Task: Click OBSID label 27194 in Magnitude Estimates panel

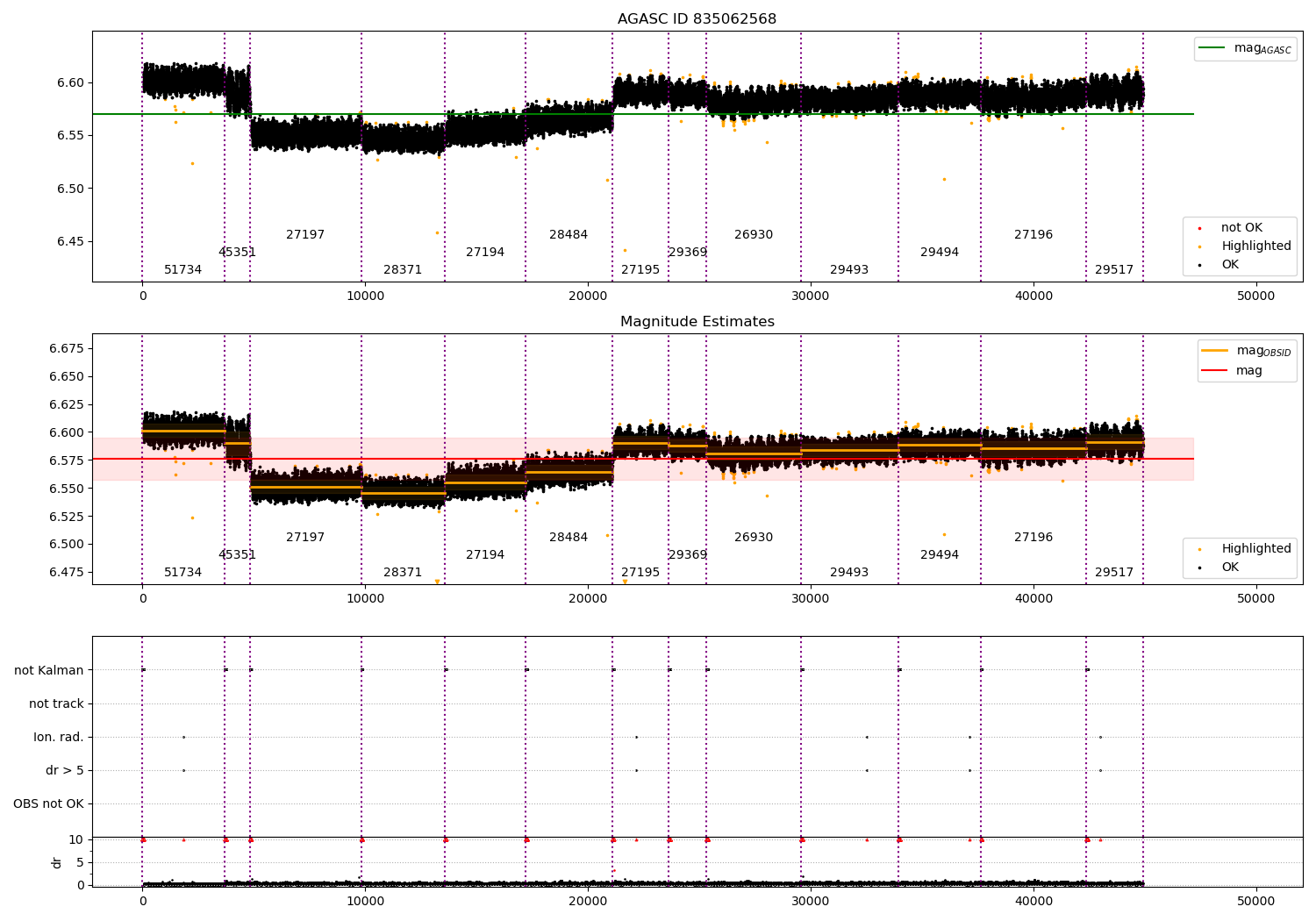Action: click(485, 555)
